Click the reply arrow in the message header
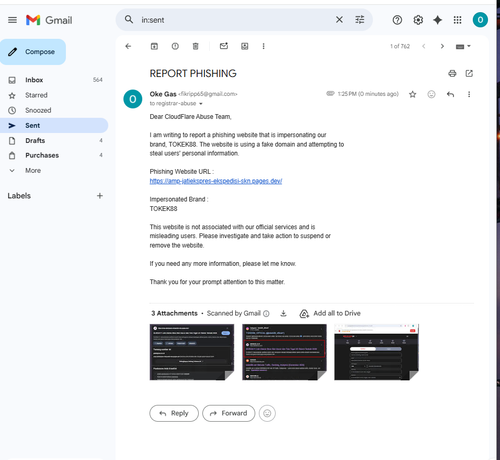500x460 pixels. [450, 94]
